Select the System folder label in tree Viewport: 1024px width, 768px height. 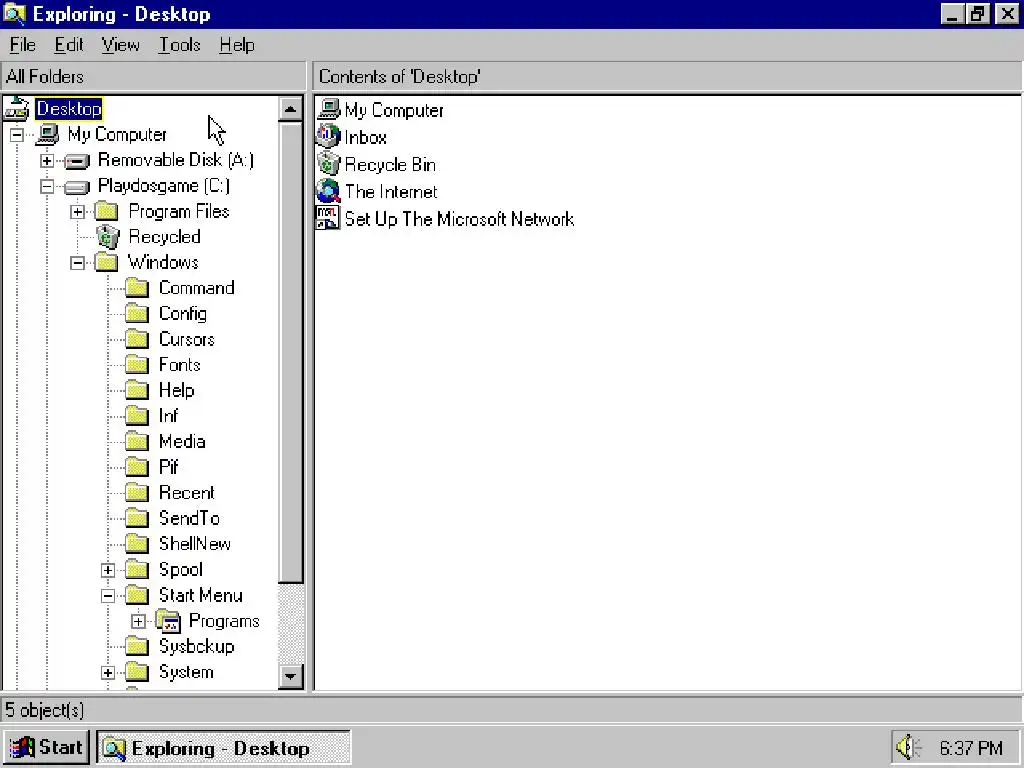[x=185, y=672]
